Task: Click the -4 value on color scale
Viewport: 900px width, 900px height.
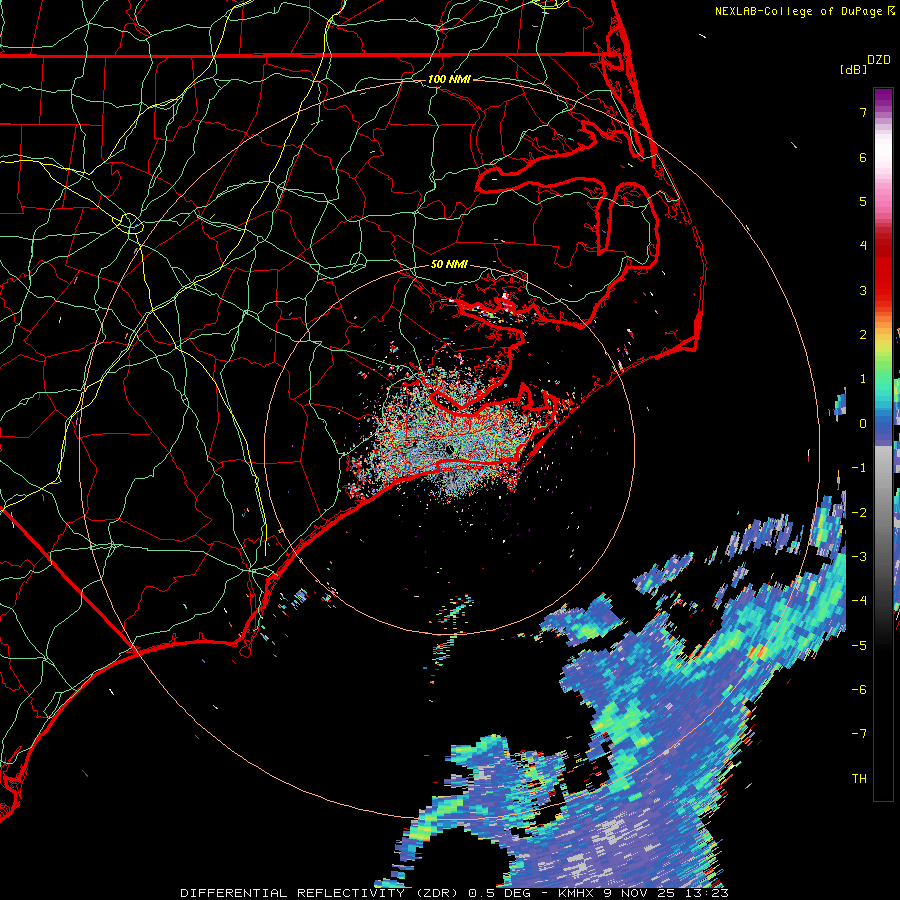Action: (859, 601)
